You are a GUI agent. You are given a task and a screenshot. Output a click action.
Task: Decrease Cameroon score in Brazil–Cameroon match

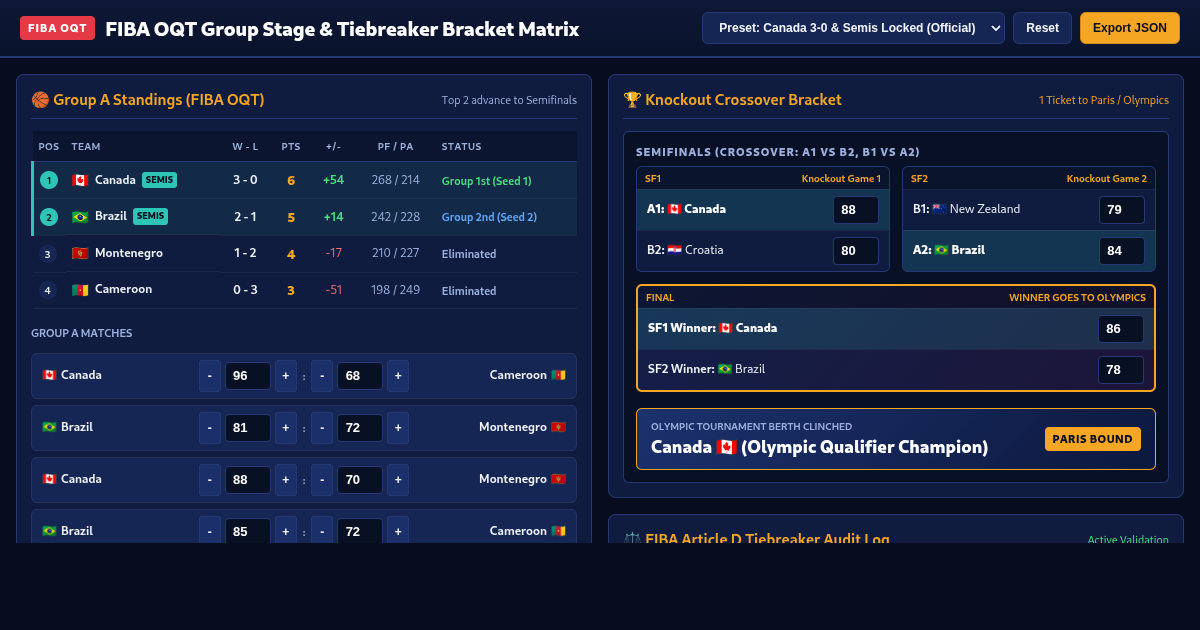322,530
